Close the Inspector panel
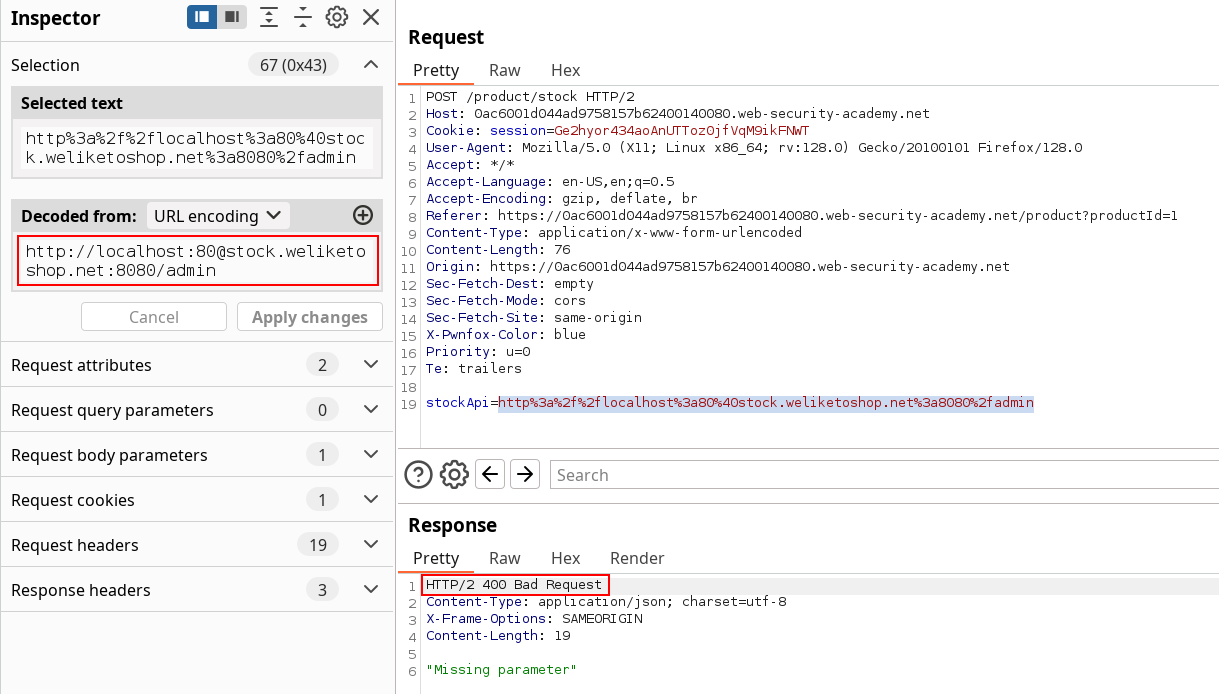 [x=371, y=17]
